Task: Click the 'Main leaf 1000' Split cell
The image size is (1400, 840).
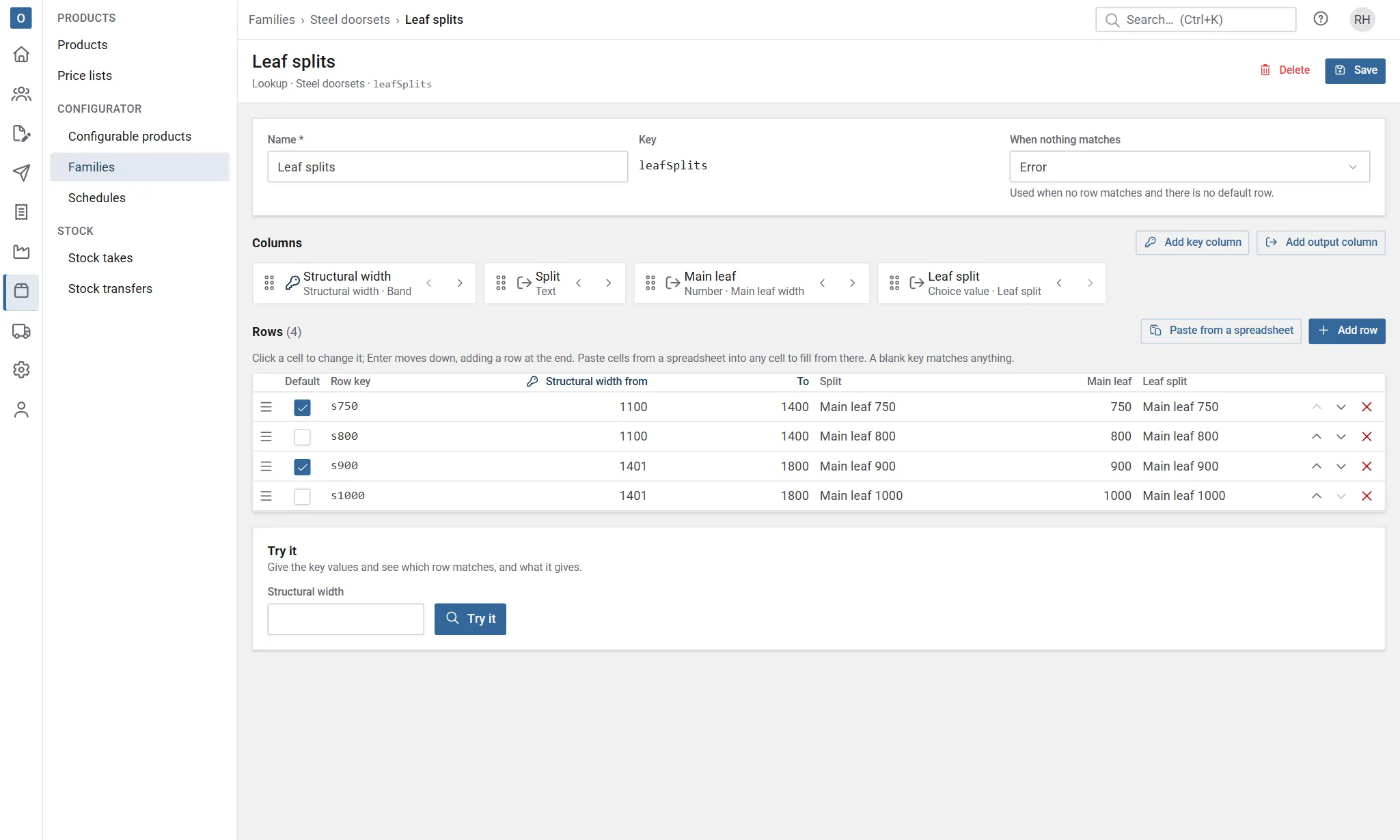Action: click(861, 496)
